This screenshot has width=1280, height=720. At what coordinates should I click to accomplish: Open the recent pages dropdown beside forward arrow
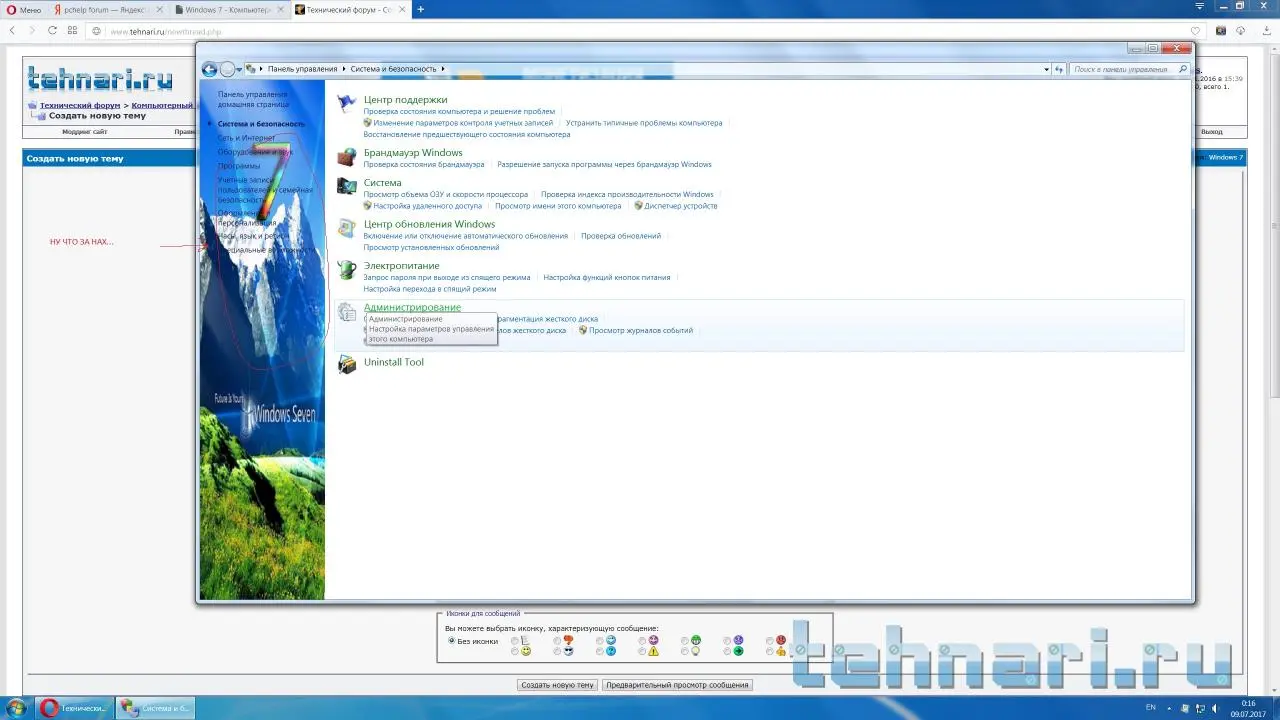coord(239,69)
